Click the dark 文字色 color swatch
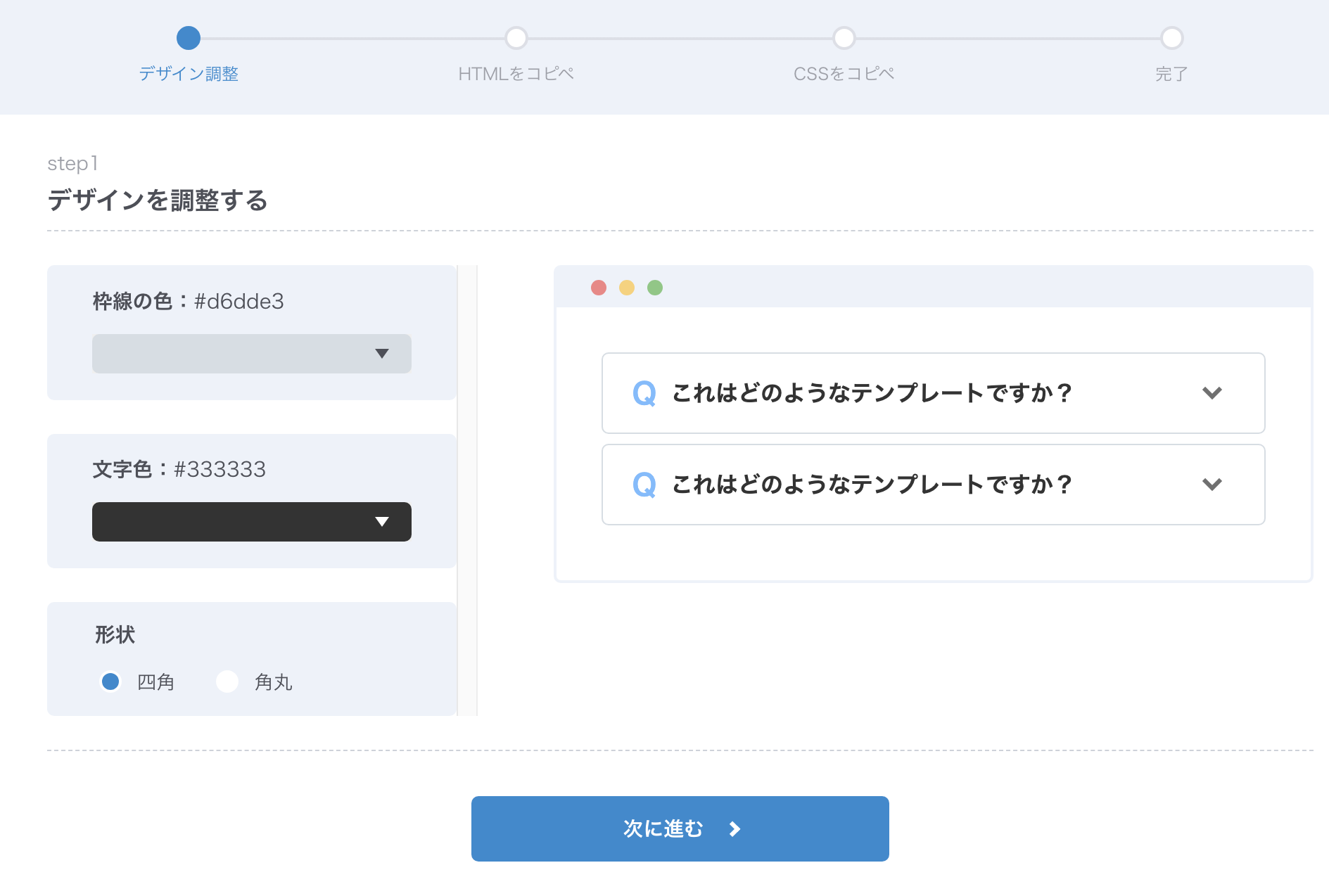 point(232,522)
